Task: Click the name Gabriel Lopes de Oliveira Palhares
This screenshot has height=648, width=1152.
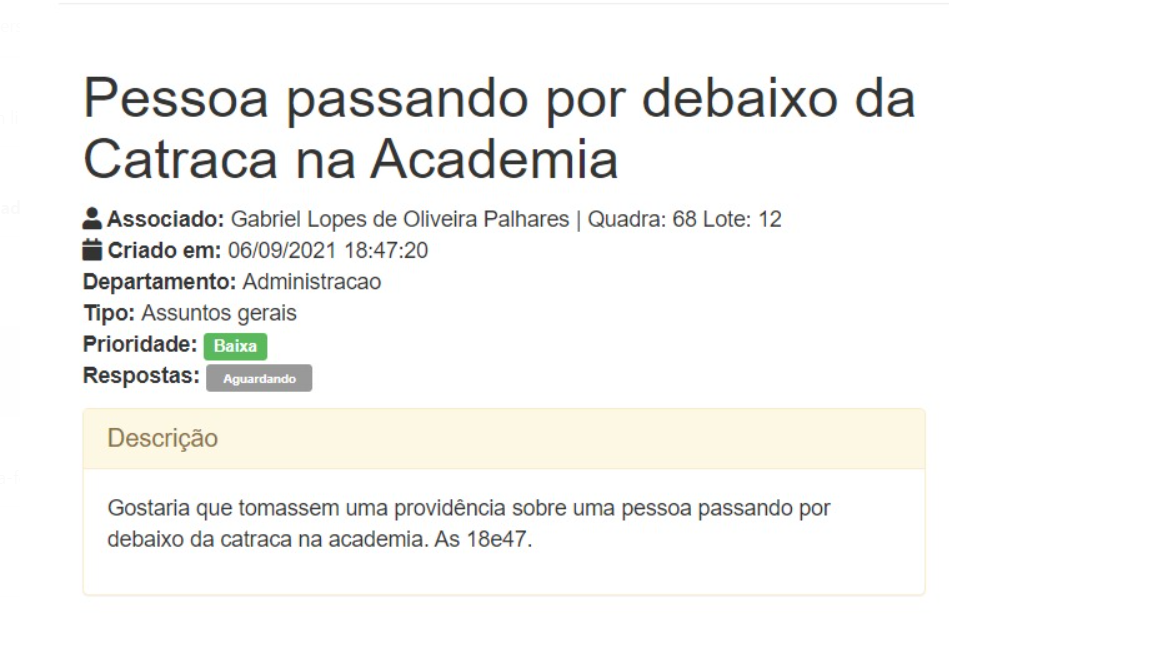Action: coord(400,219)
